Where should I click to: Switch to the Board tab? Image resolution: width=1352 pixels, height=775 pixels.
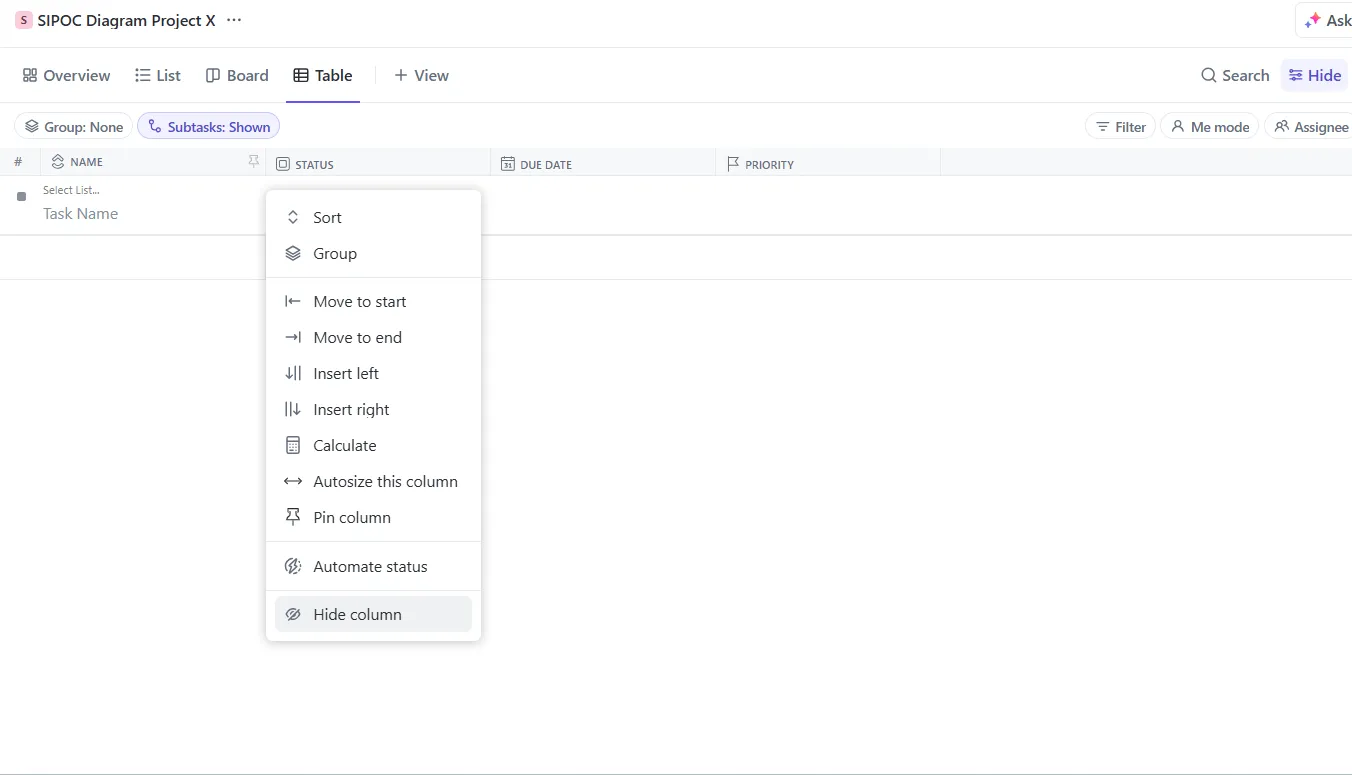[237, 75]
